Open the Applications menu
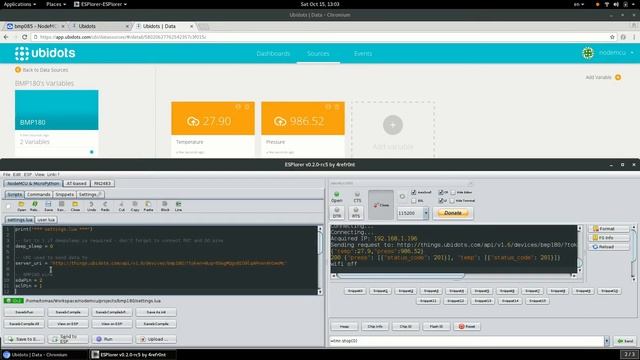The width and height of the screenshot is (640, 360). tap(19, 4)
